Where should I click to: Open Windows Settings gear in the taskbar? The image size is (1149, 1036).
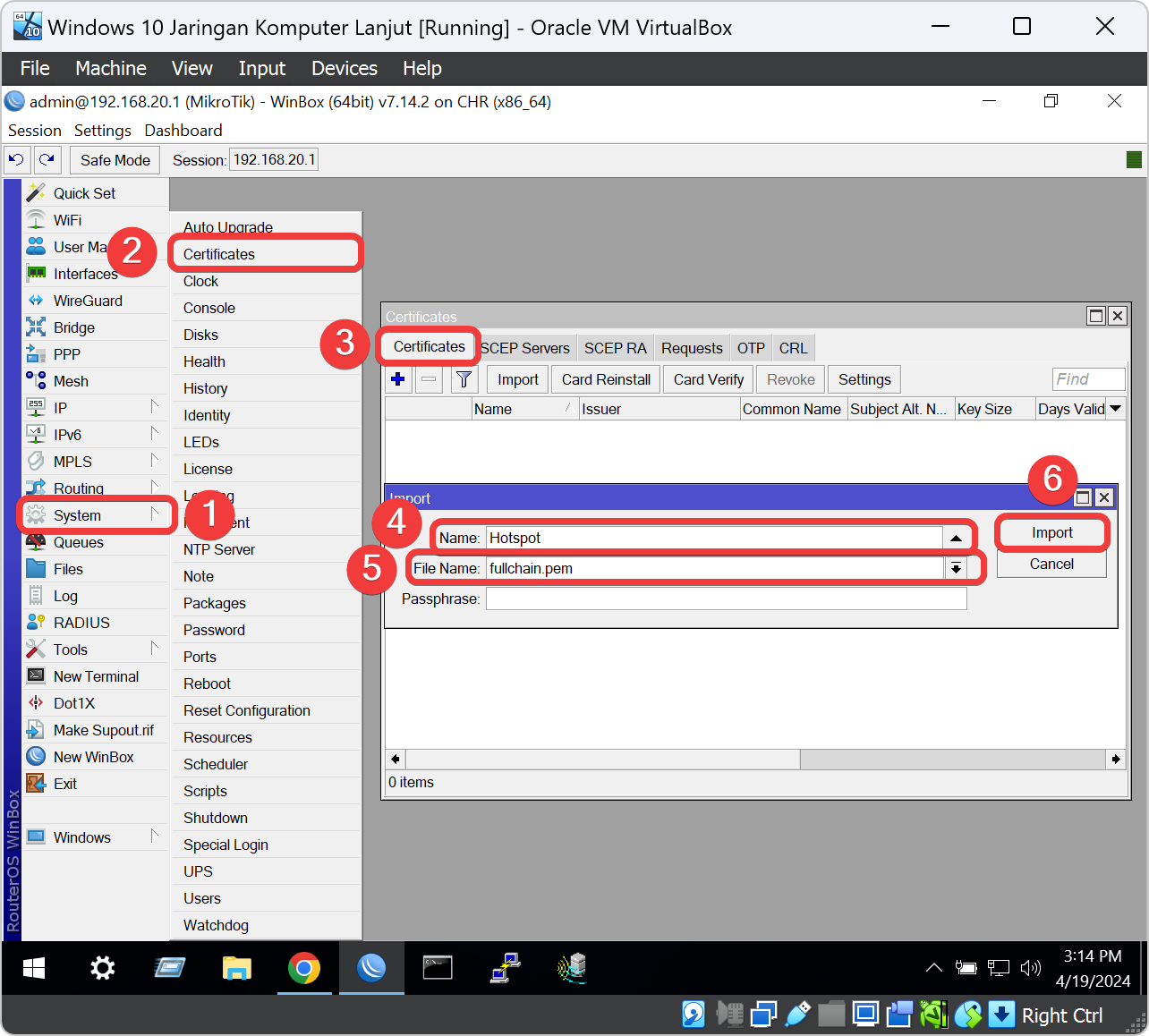tap(103, 968)
